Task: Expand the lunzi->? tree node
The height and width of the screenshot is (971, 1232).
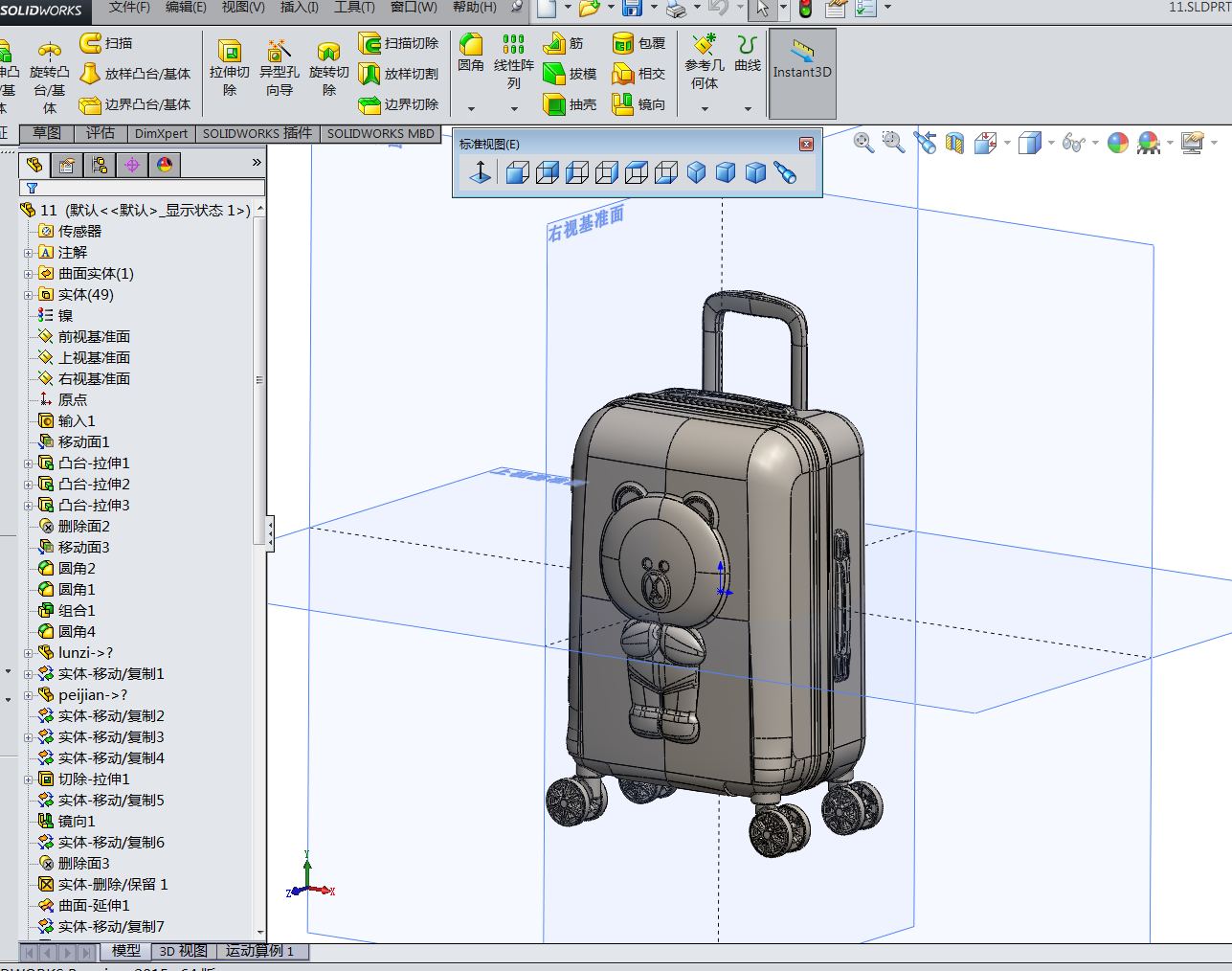Action: [x=28, y=653]
